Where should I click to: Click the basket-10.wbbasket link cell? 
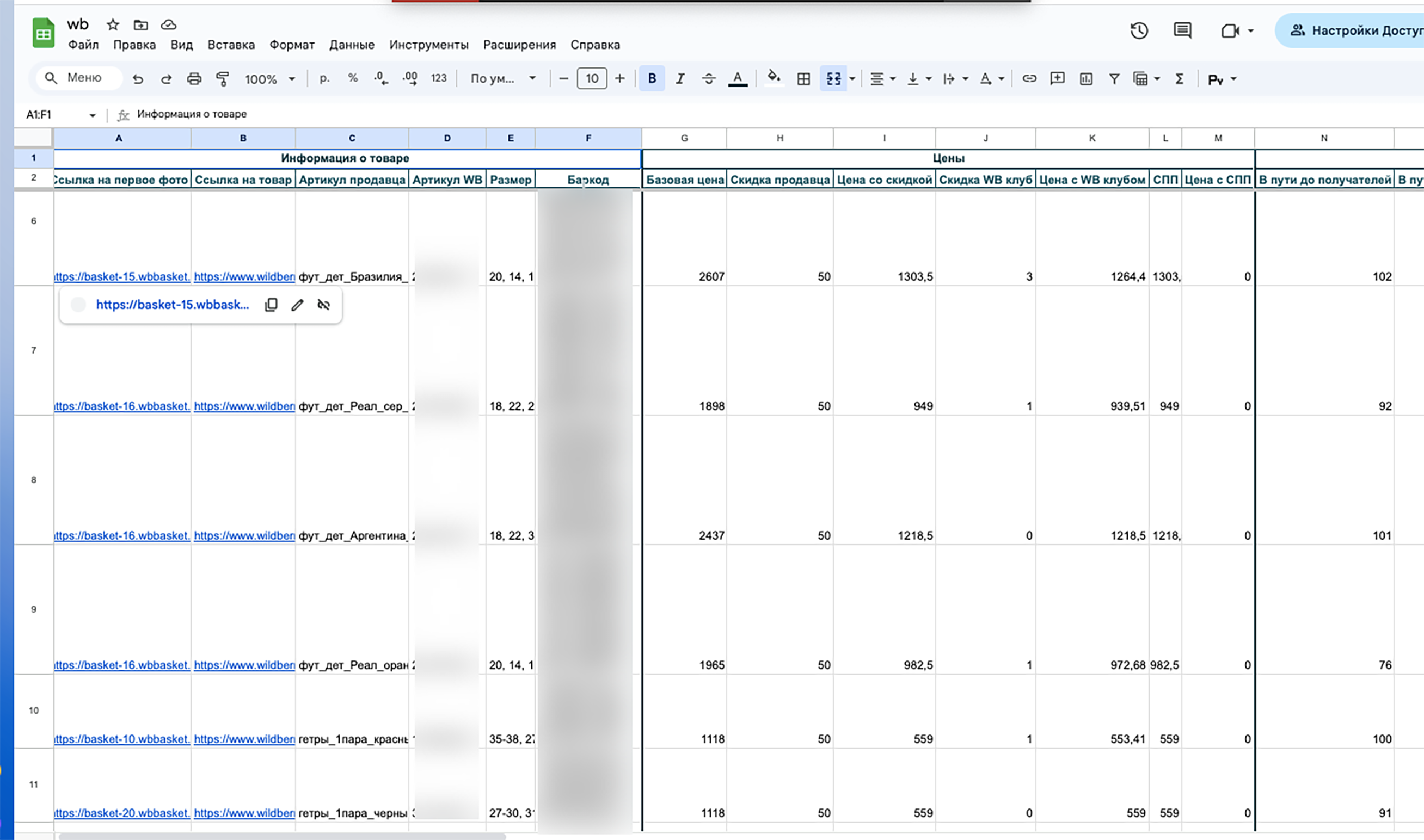[122, 739]
